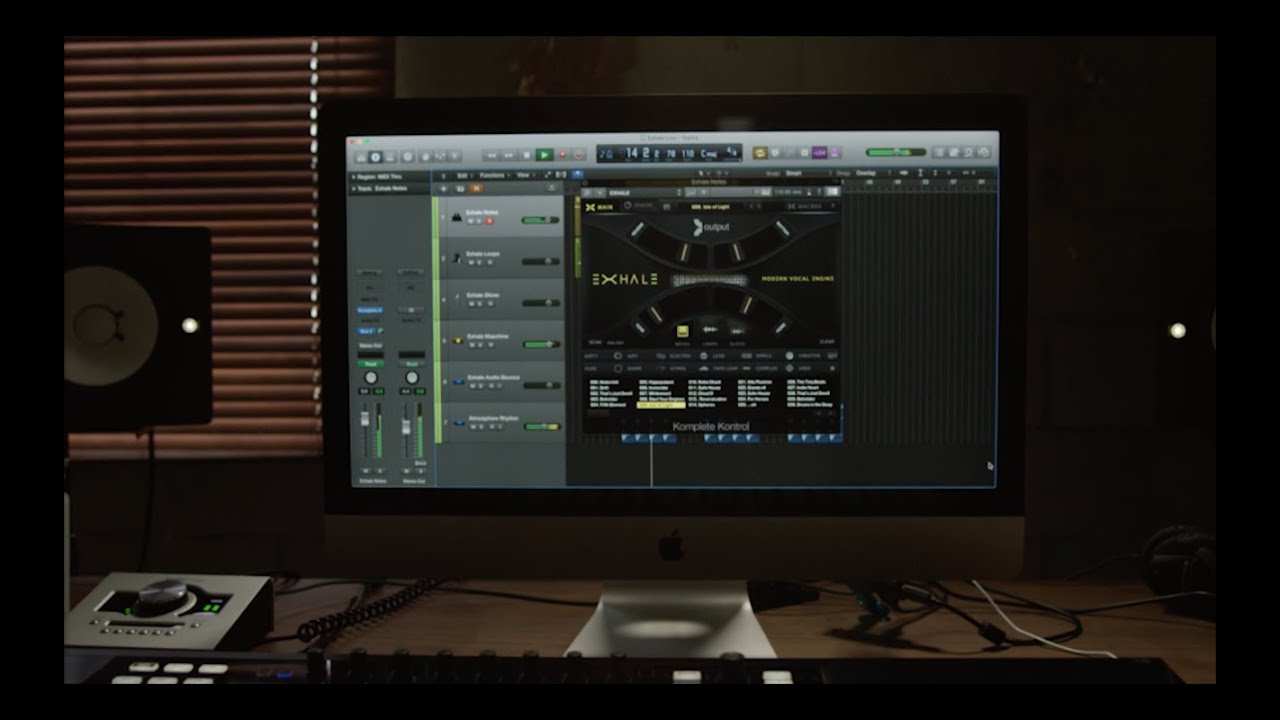The height and width of the screenshot is (720, 1280).
Task: Open the Exhale plugin preset dropdown in header
Action: [645, 192]
